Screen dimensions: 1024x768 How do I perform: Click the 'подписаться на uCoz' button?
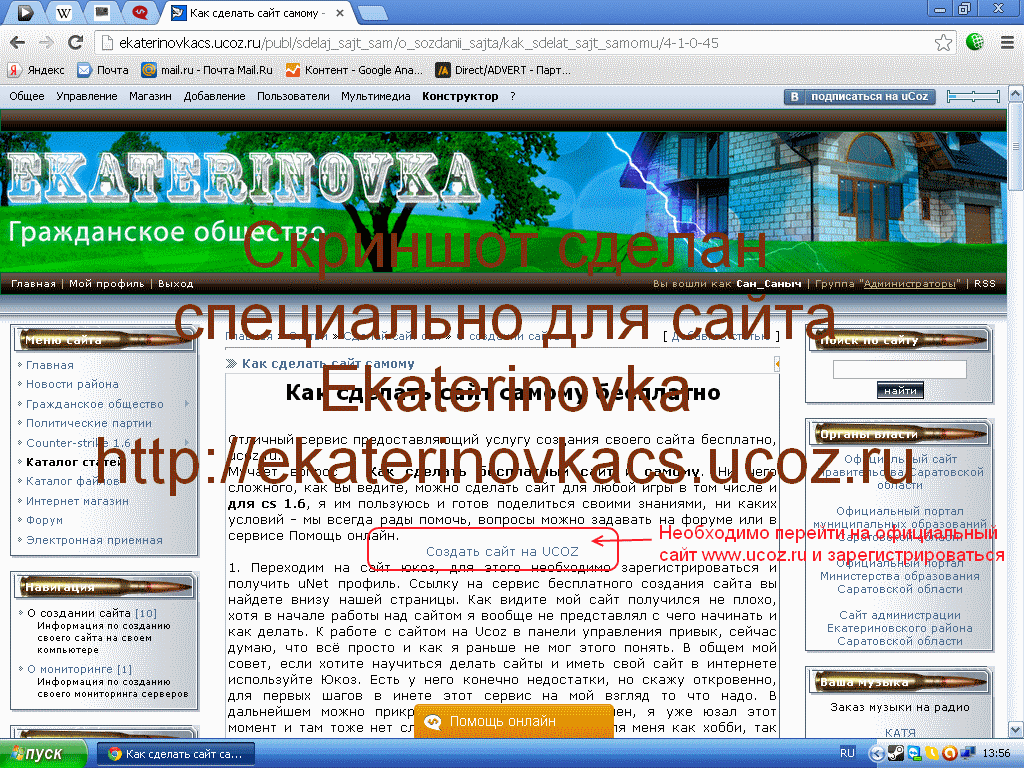[x=859, y=97]
